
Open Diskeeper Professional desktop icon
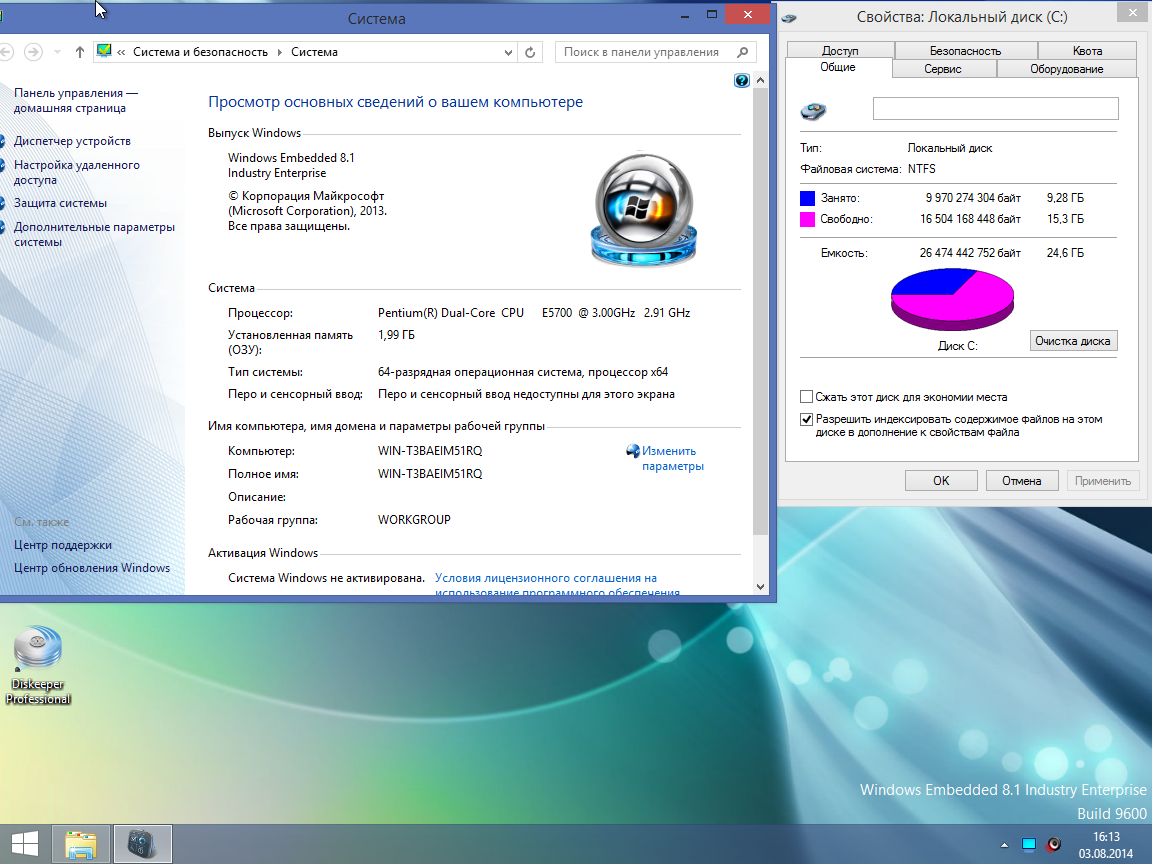pyautogui.click(x=38, y=665)
